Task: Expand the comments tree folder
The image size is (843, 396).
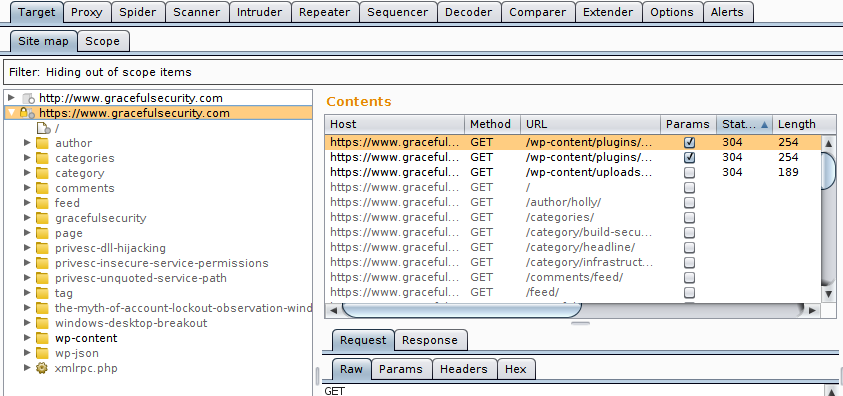Action: coord(27,188)
